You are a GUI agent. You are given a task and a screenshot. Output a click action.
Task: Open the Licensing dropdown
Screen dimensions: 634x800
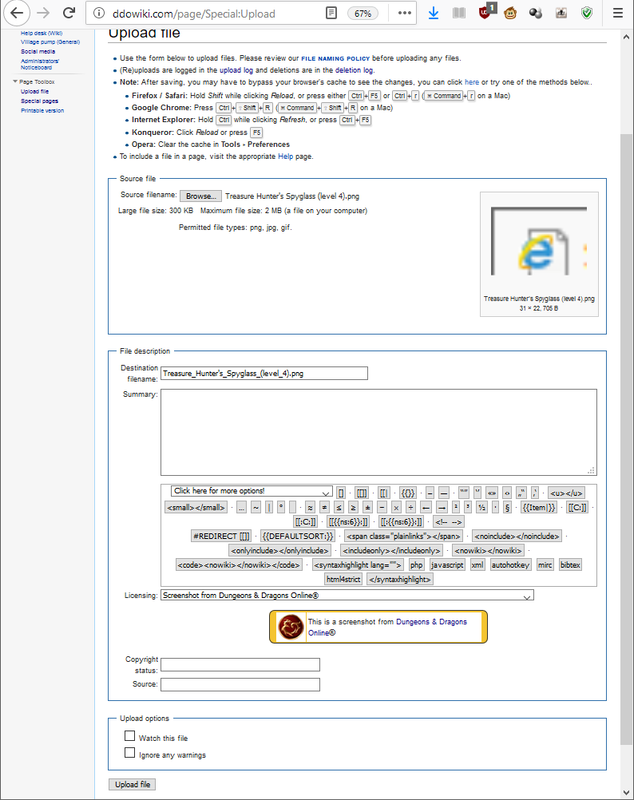[x=347, y=595]
